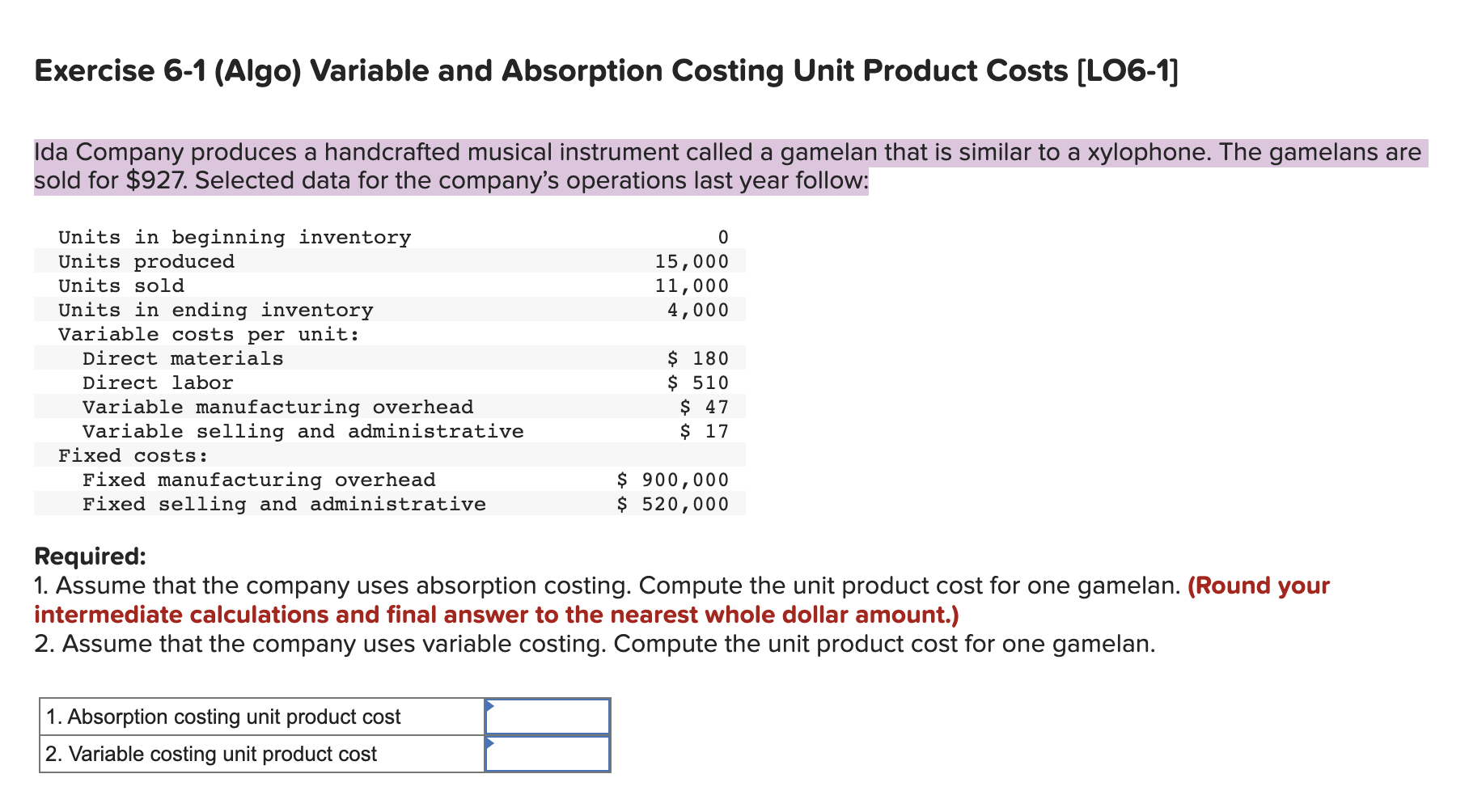Click the blue flag on absorption costing answer box

click(x=492, y=708)
